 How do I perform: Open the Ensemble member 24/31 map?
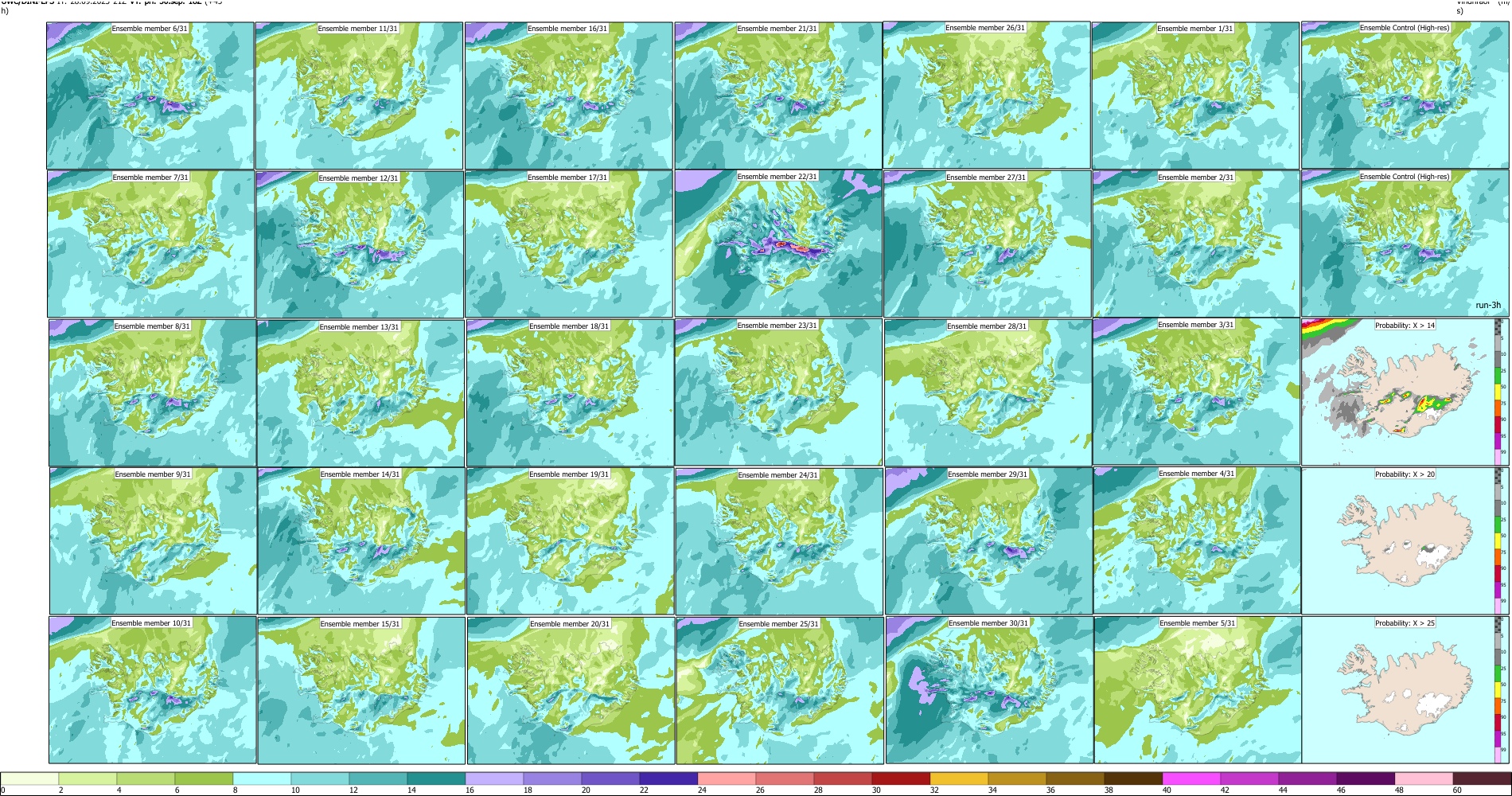779,541
